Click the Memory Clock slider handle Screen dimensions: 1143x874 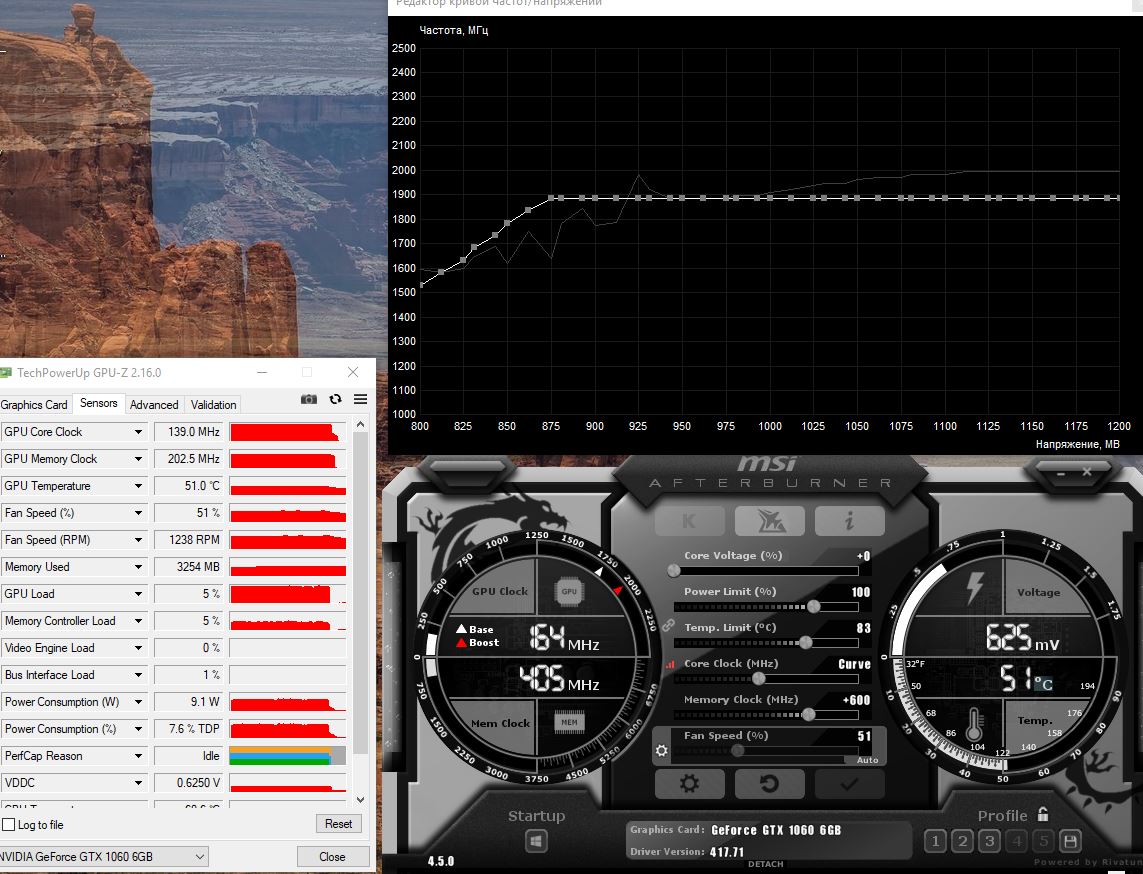[808, 714]
